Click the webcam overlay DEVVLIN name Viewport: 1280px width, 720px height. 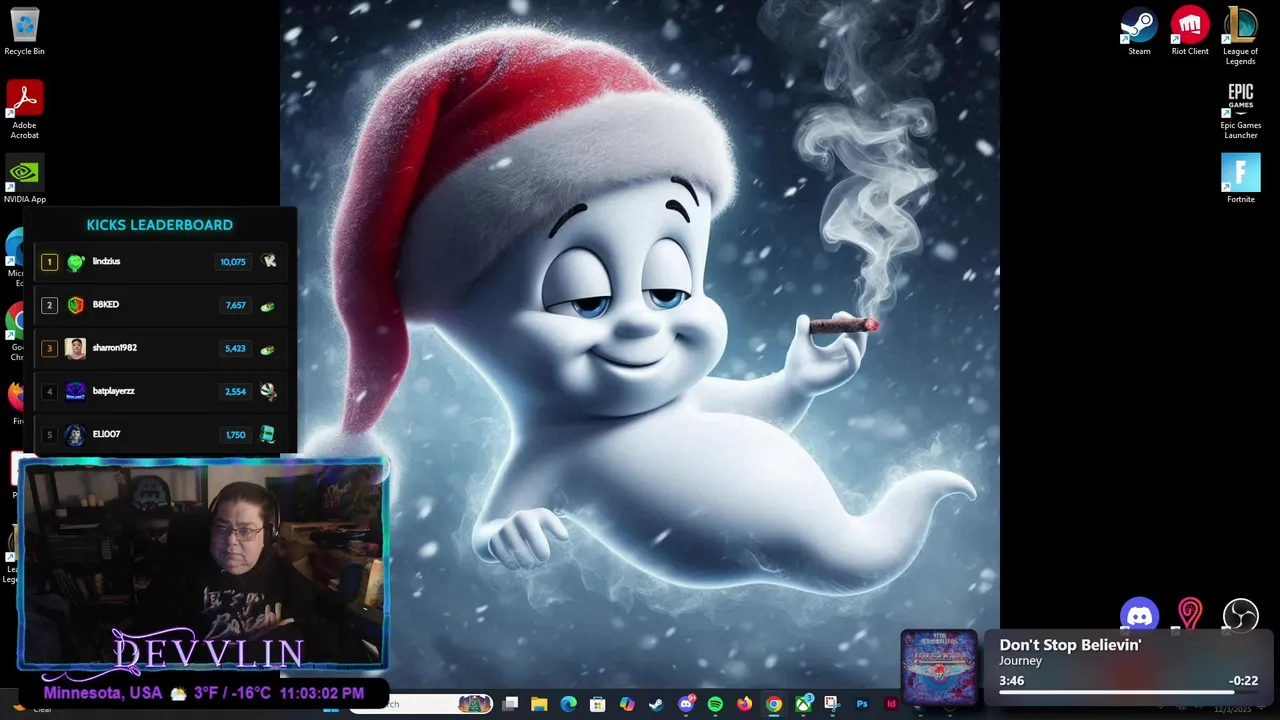point(208,654)
